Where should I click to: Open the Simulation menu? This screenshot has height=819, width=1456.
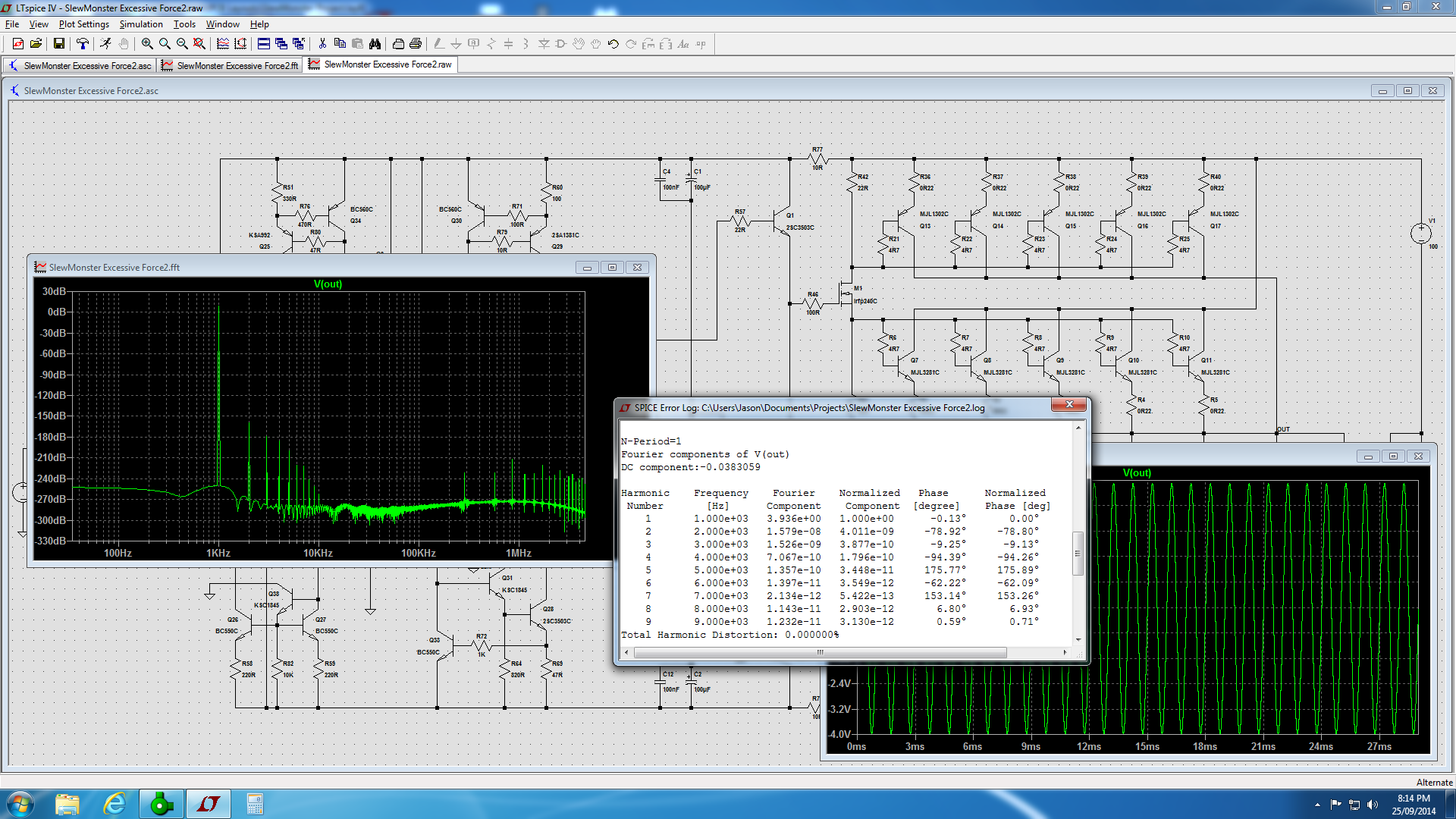[x=141, y=24]
